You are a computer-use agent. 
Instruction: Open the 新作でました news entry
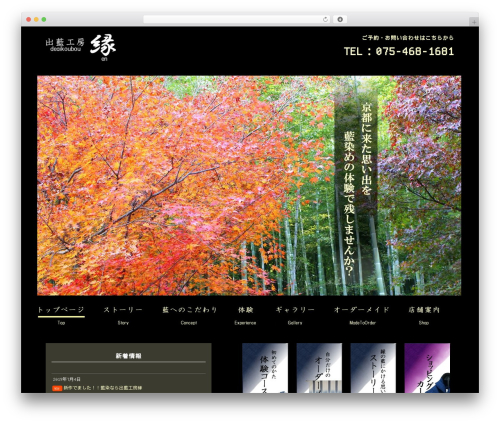point(103,388)
